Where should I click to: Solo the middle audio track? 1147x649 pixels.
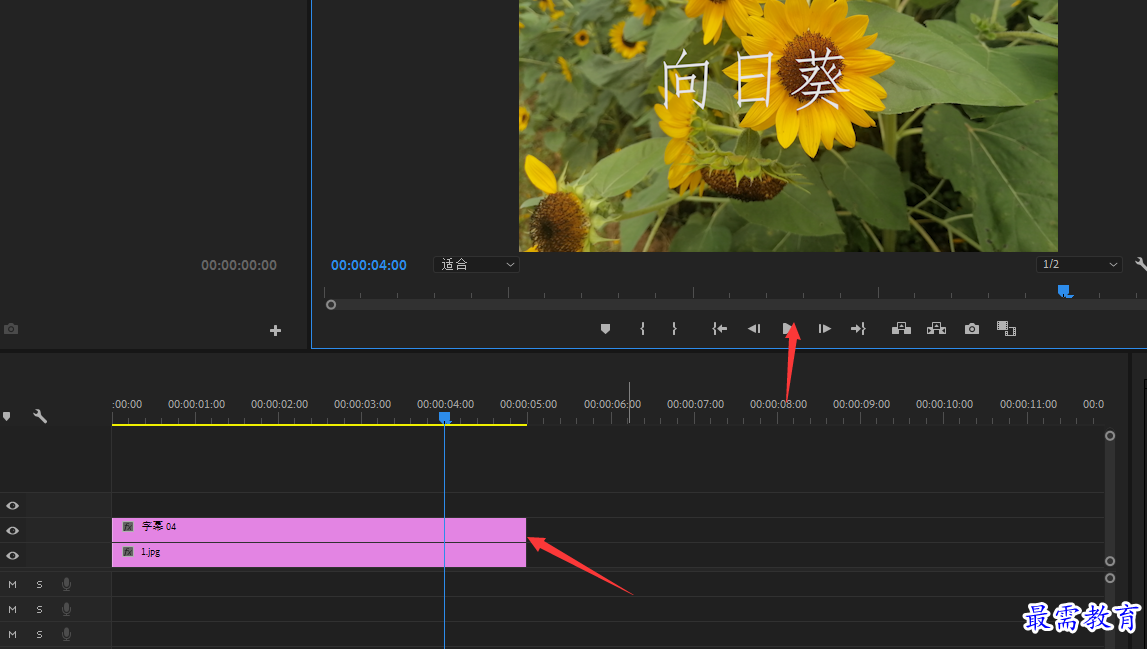40,609
